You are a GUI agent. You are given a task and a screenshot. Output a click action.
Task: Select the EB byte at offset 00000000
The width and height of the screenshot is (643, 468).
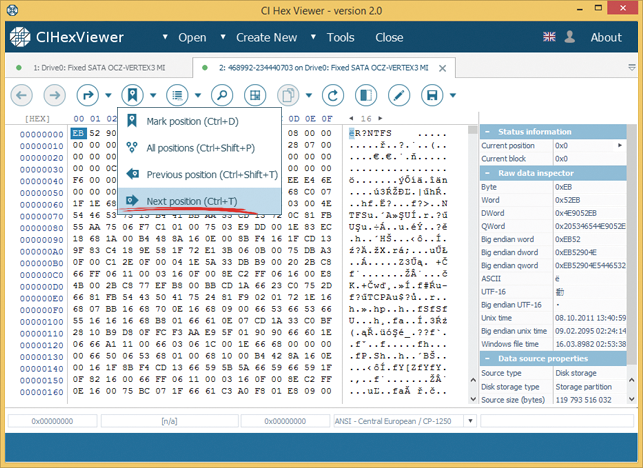pyautogui.click(x=78, y=133)
